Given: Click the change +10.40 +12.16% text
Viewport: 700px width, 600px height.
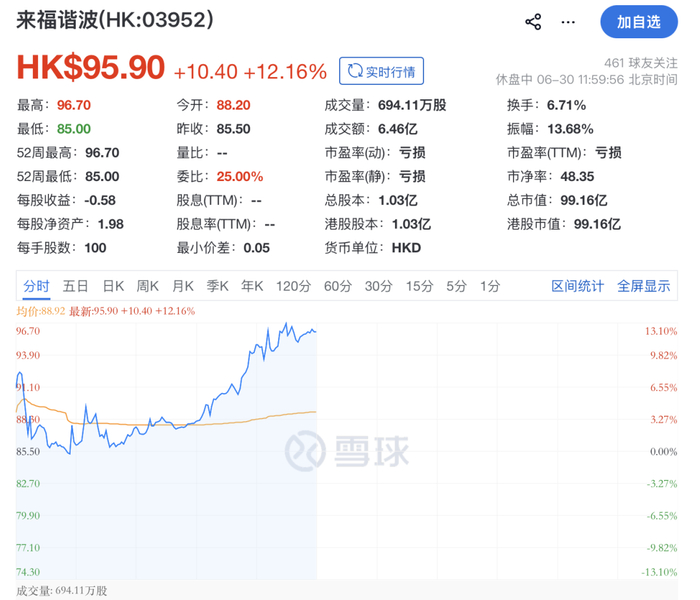Looking at the screenshot, I should point(250,71).
